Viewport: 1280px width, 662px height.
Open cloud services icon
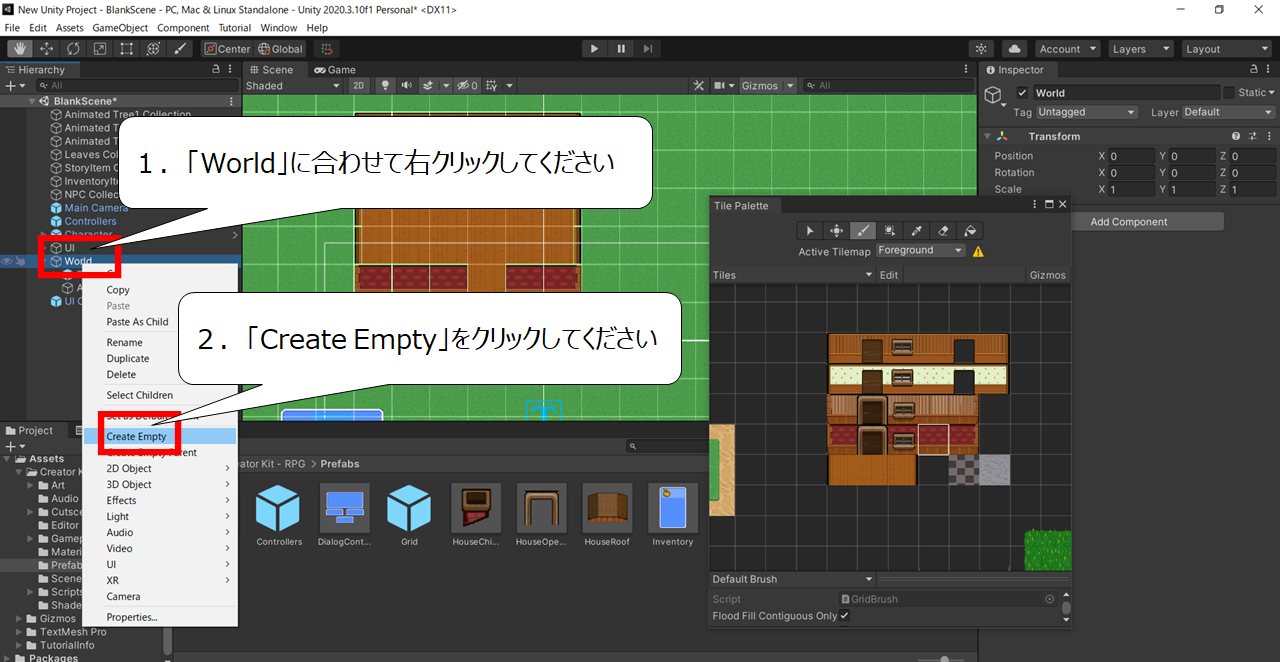1014,49
